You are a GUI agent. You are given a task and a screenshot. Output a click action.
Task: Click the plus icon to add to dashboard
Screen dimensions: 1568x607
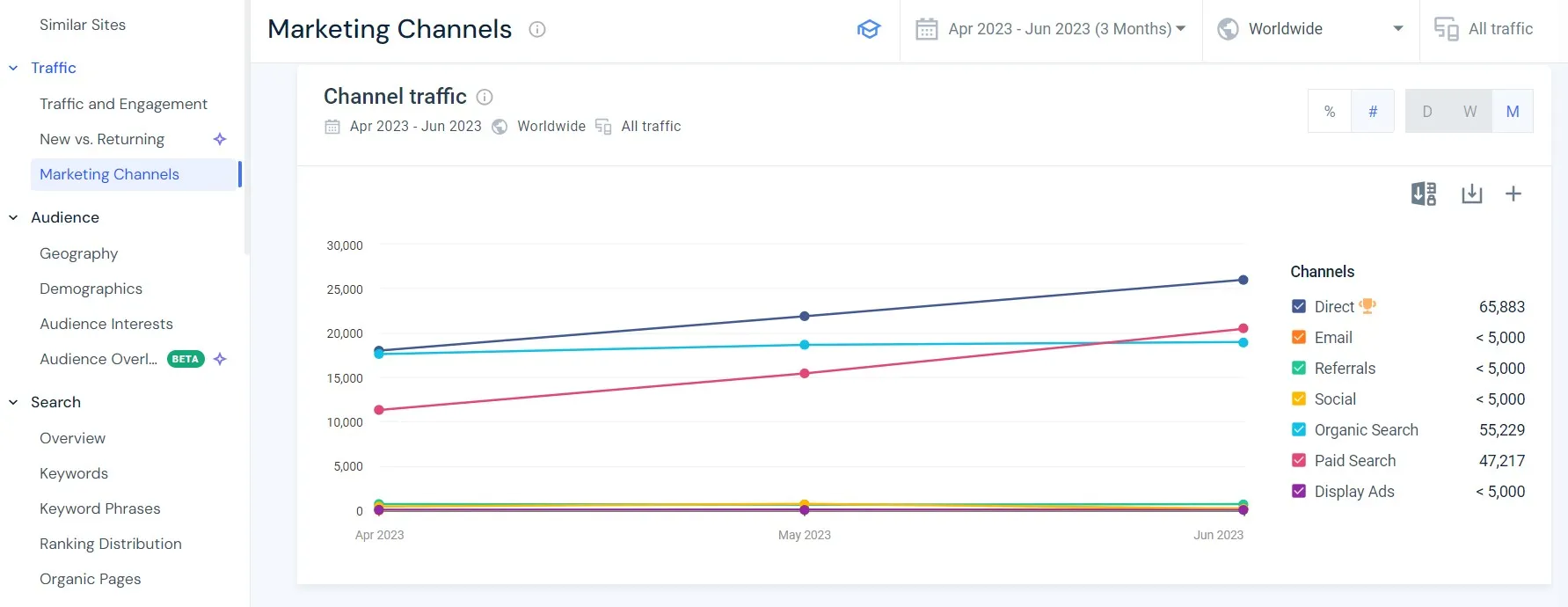pos(1513,194)
